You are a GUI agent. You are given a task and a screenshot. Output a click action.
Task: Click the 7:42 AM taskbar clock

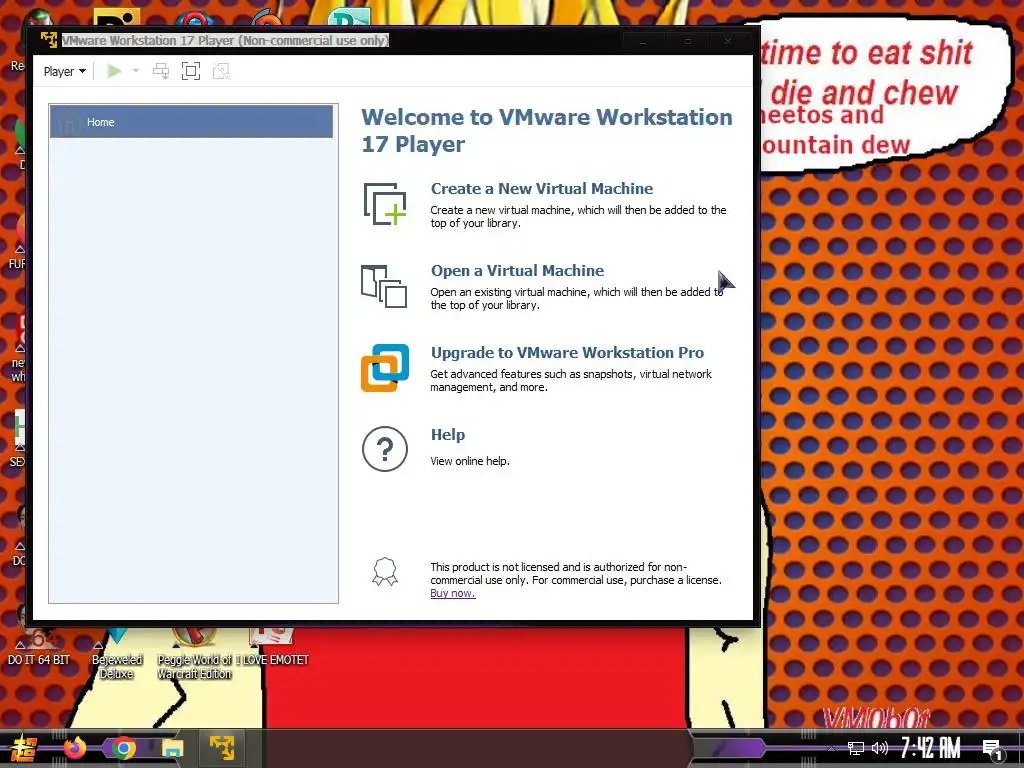pyautogui.click(x=931, y=748)
